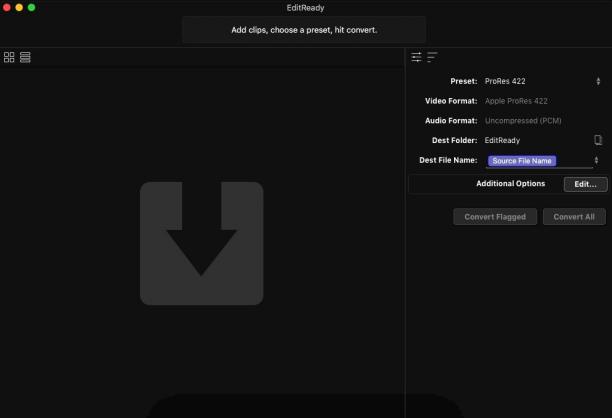
Task: Minimize the window with the yellow button
Action: (19, 7)
